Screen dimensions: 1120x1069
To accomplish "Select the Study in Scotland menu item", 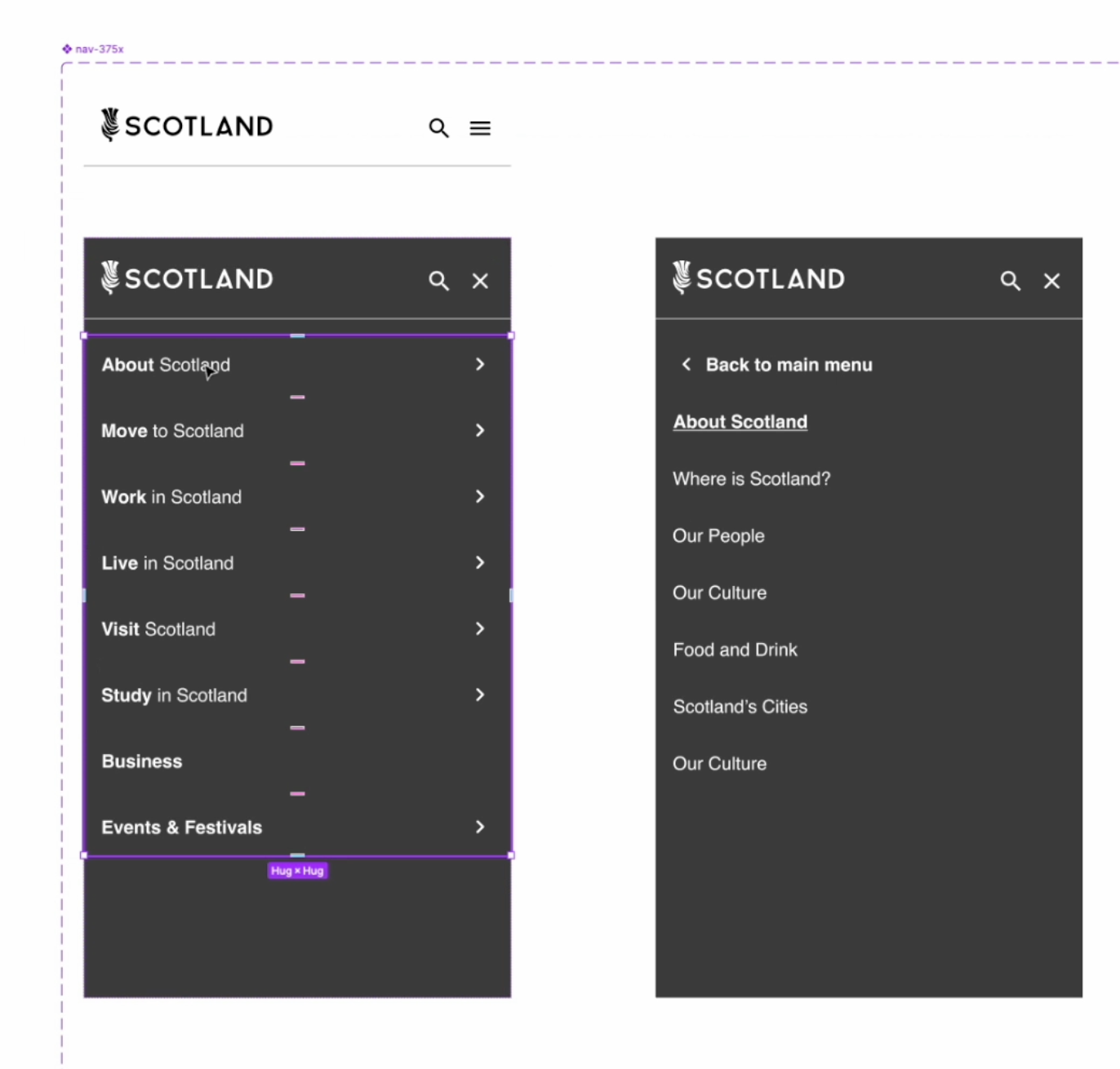I will (x=174, y=695).
